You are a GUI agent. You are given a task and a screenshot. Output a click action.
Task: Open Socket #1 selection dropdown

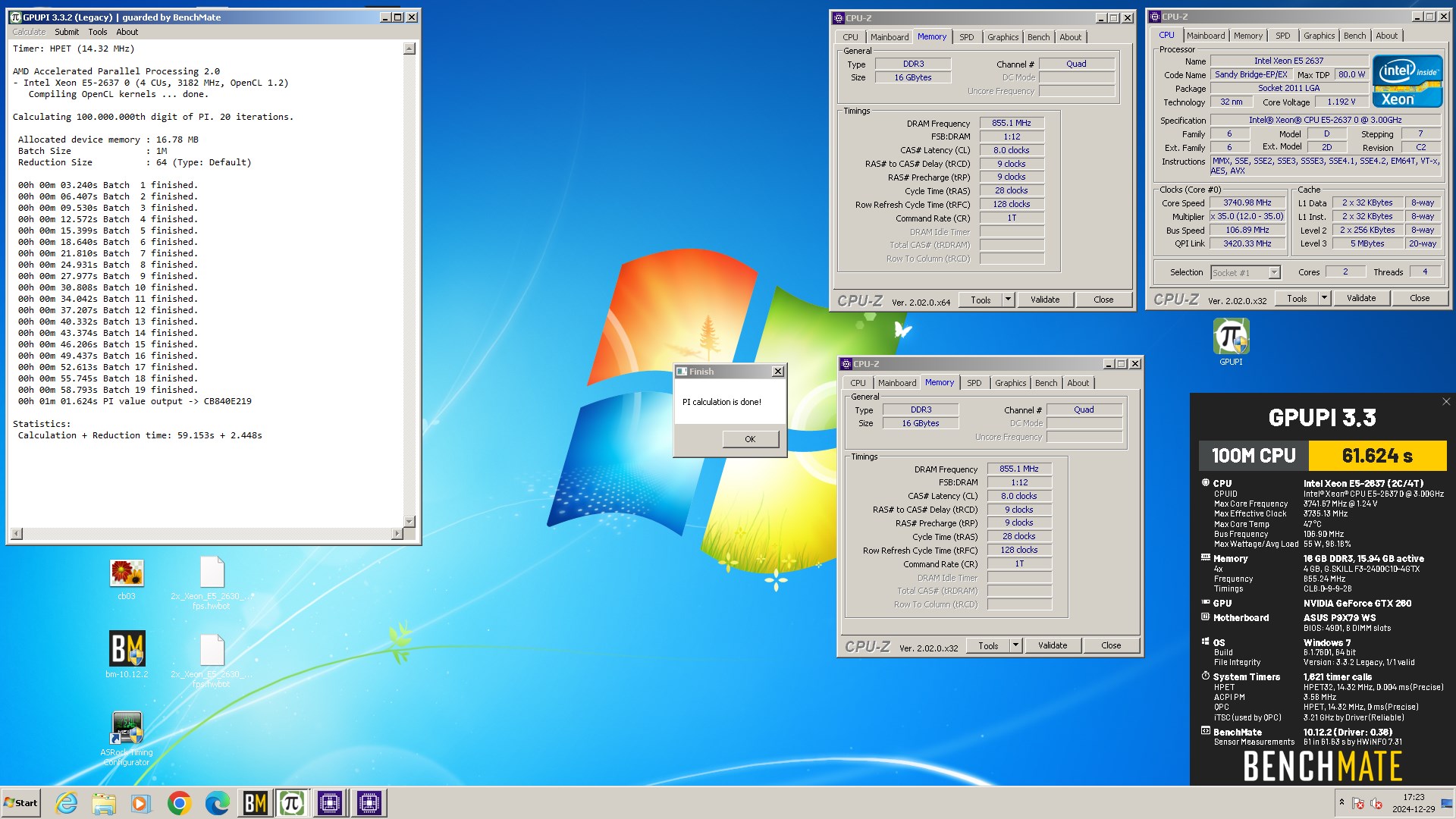click(1274, 272)
